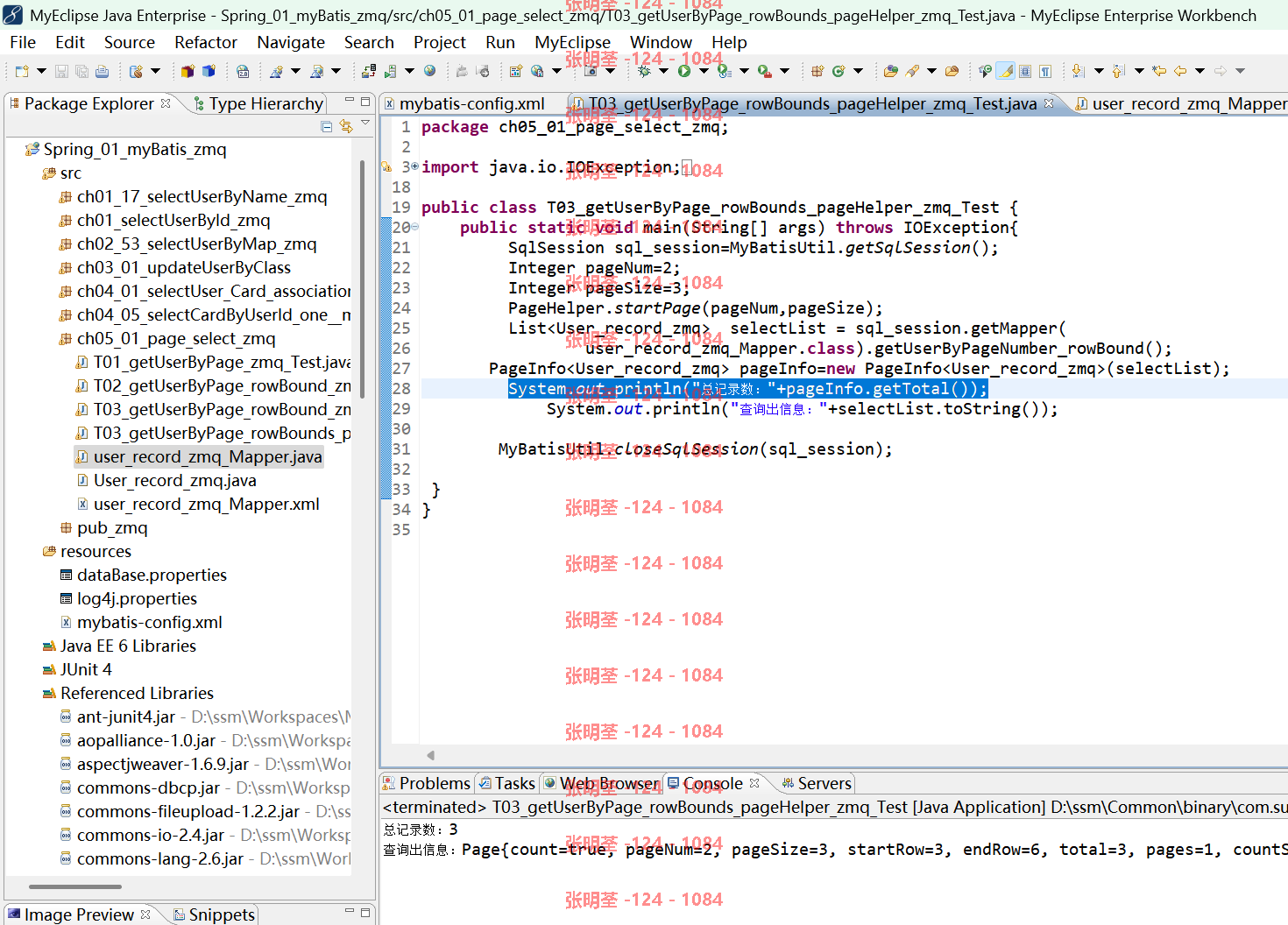The width and height of the screenshot is (1288, 925).
Task: Close the Console view tab
Action: pos(754,783)
